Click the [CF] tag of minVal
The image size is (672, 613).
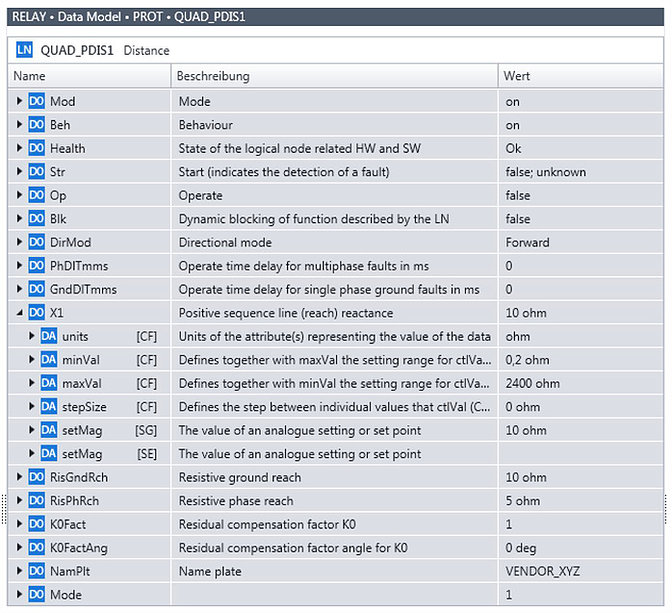(147, 360)
